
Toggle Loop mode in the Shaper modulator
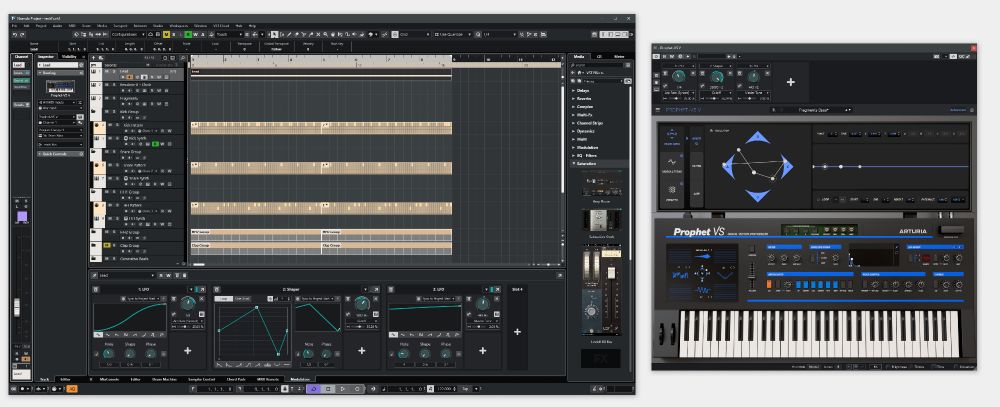[x=224, y=299]
